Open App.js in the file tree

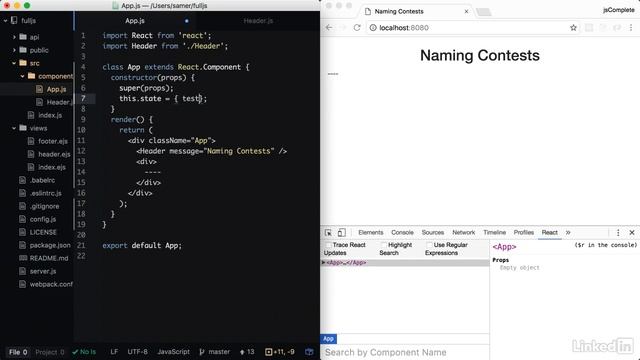tap(56, 89)
